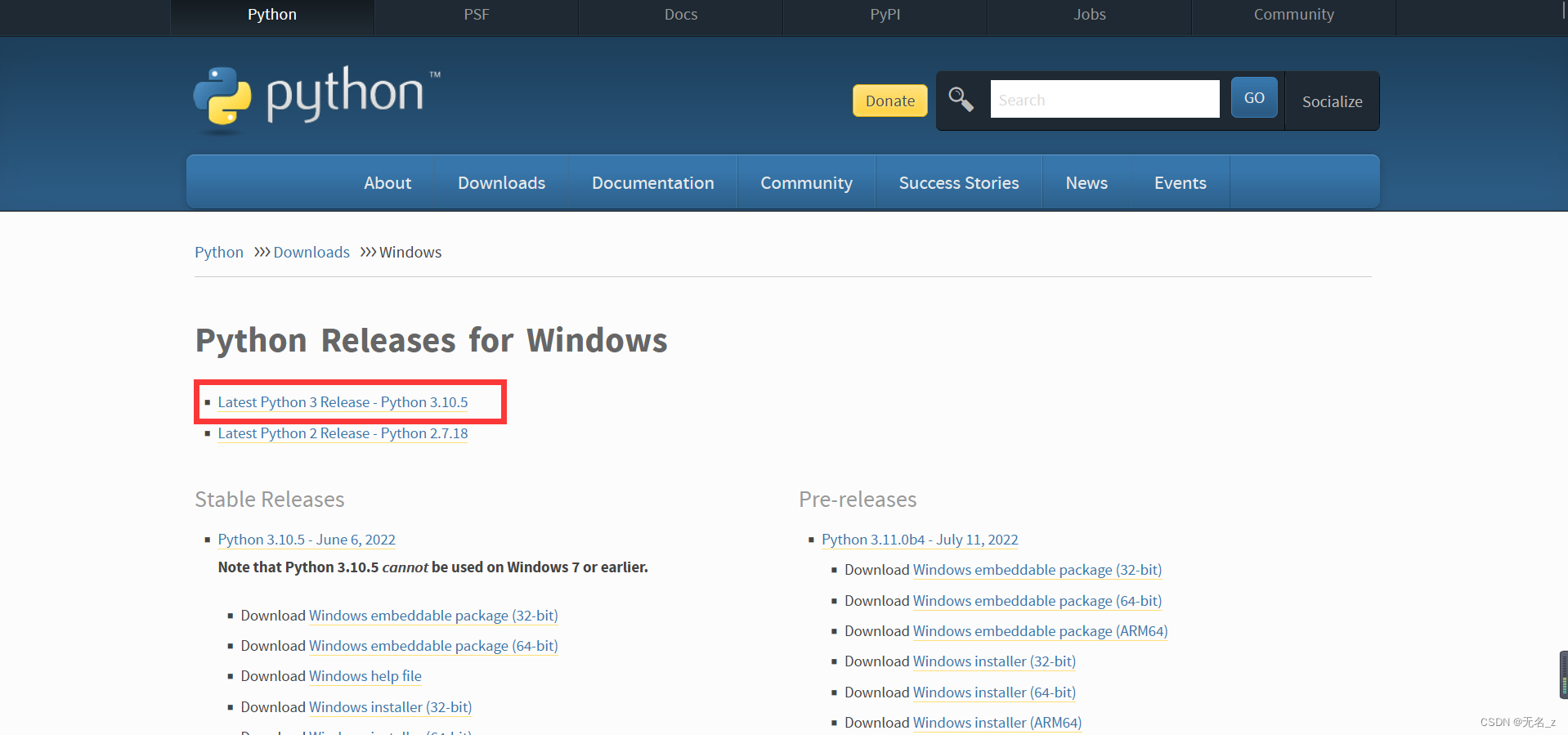The width and height of the screenshot is (1568, 735).
Task: Download pre-release Windows embeddable package (ARM64)
Action: 1040,631
